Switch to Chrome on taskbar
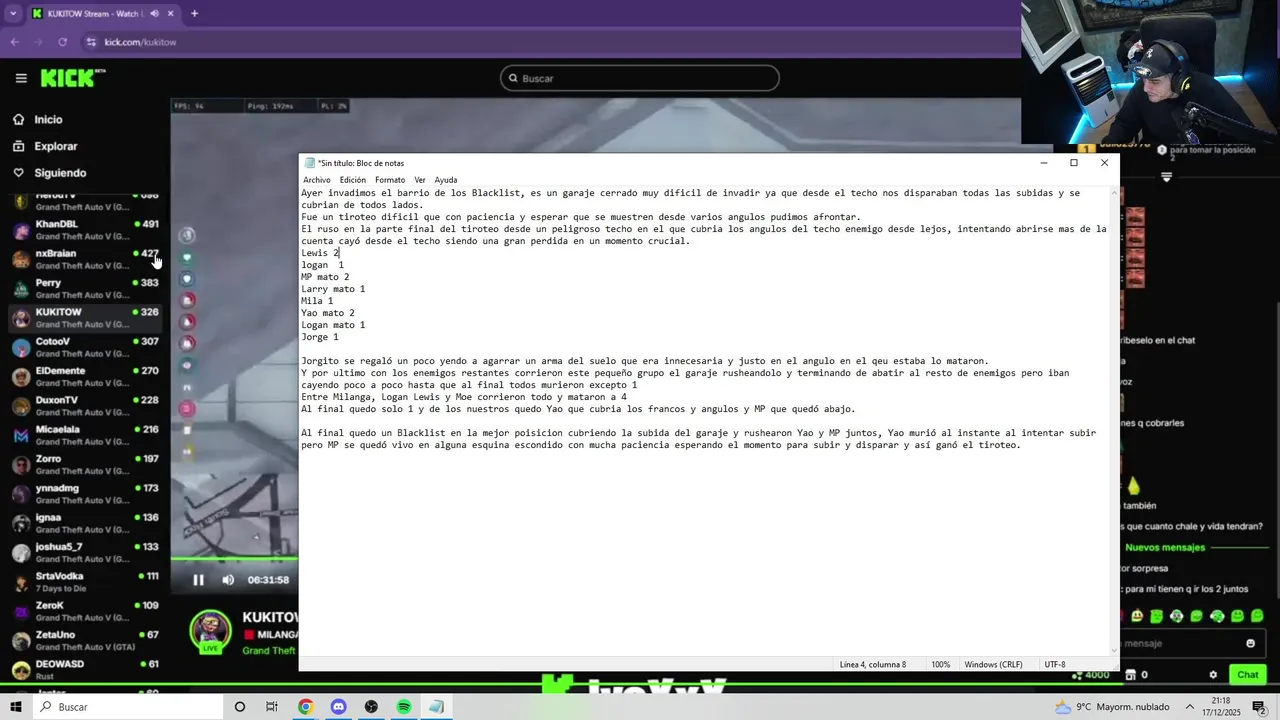Screen dimensions: 1280x720 305,707
